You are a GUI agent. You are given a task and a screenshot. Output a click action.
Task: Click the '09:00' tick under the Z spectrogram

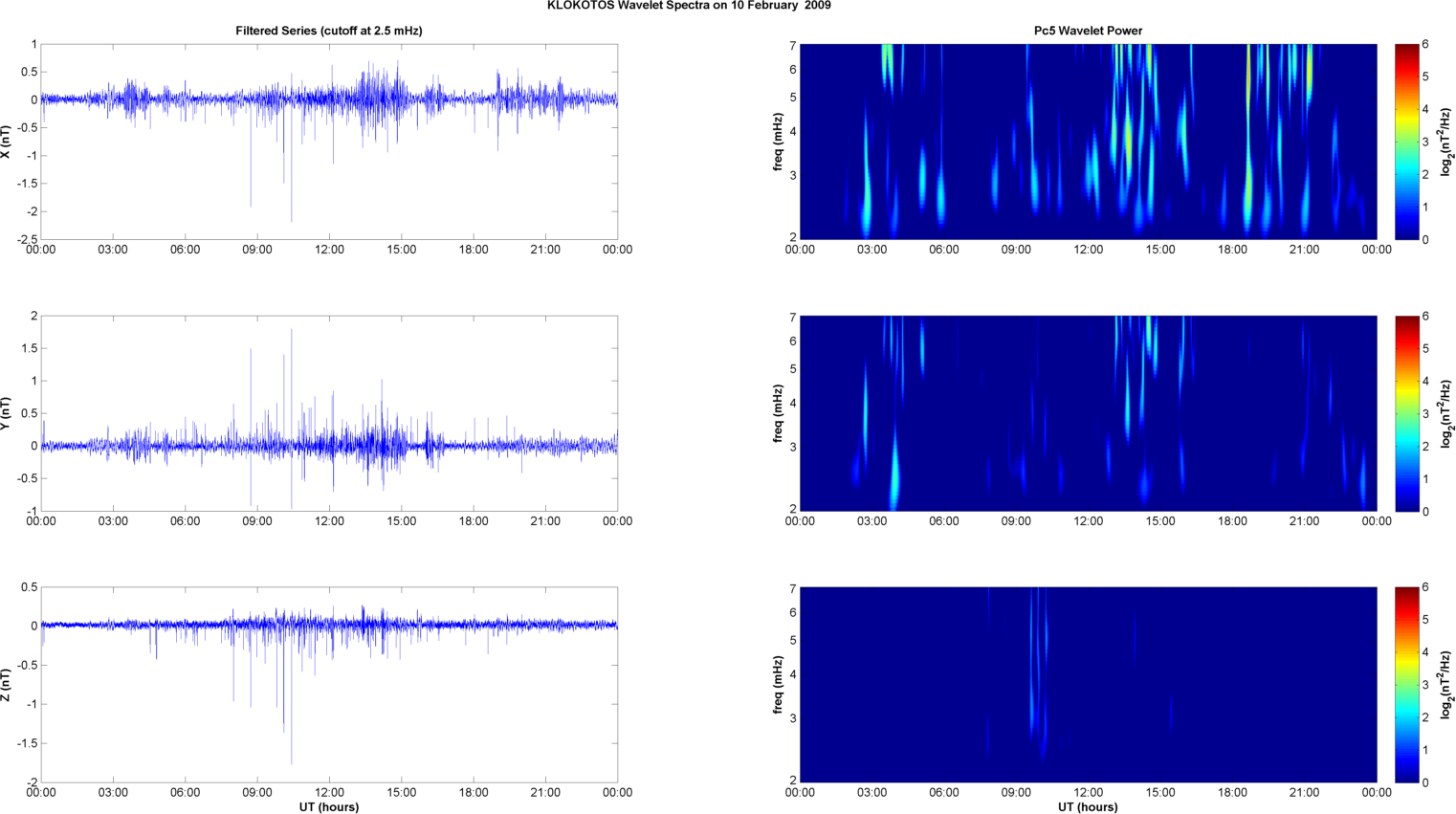1016,792
